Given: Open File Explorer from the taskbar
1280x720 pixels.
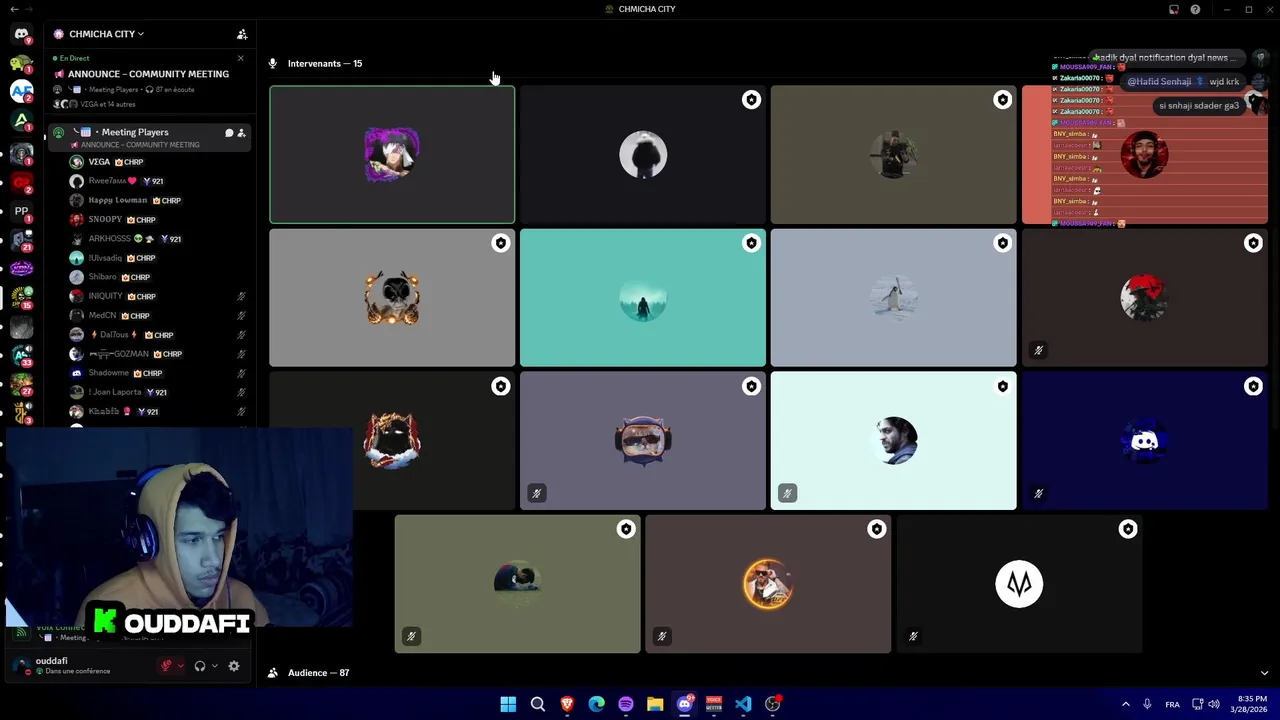Looking at the screenshot, I should point(655,704).
